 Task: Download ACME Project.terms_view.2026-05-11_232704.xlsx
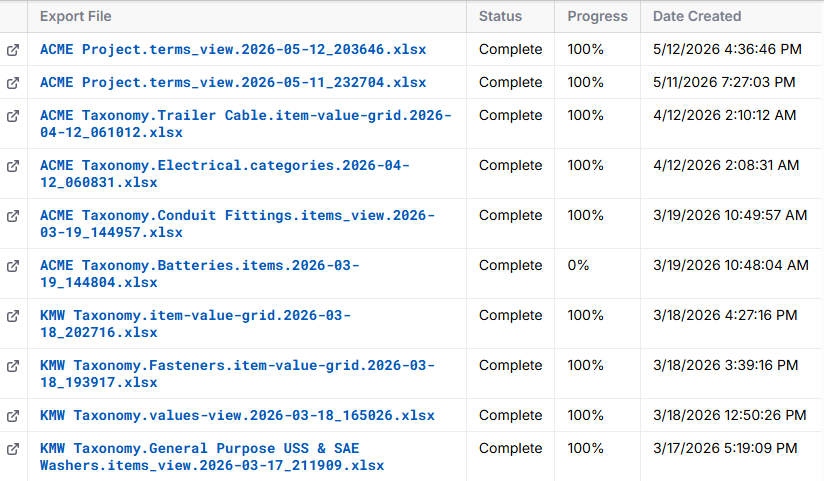233,83
